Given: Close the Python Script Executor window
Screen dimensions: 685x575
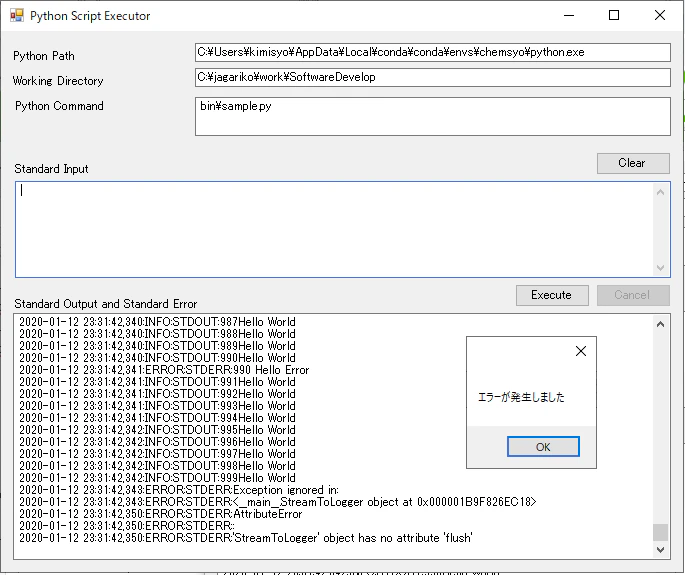Looking at the screenshot, I should (660, 16).
